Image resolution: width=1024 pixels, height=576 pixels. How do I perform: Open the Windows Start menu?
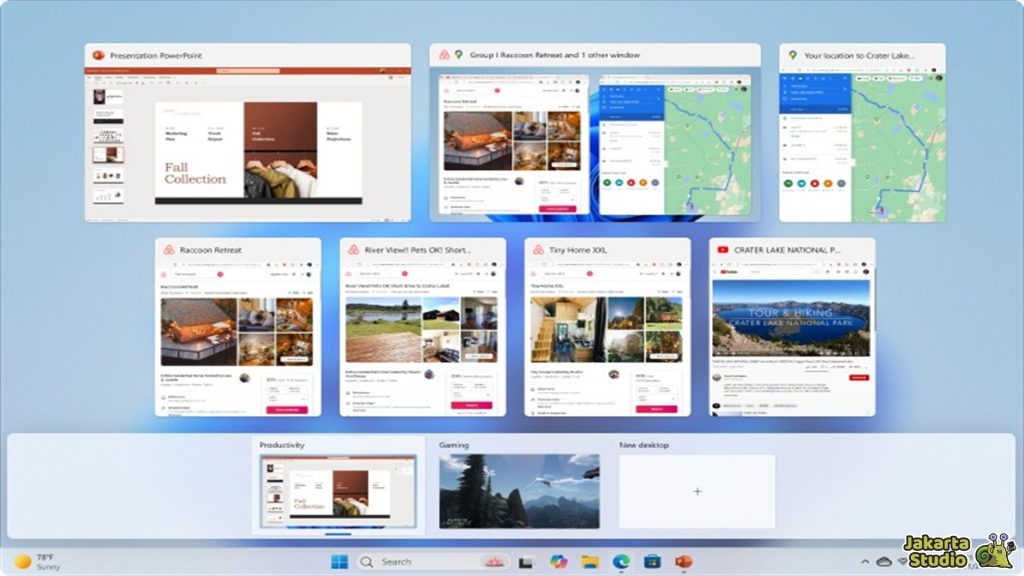[340, 562]
